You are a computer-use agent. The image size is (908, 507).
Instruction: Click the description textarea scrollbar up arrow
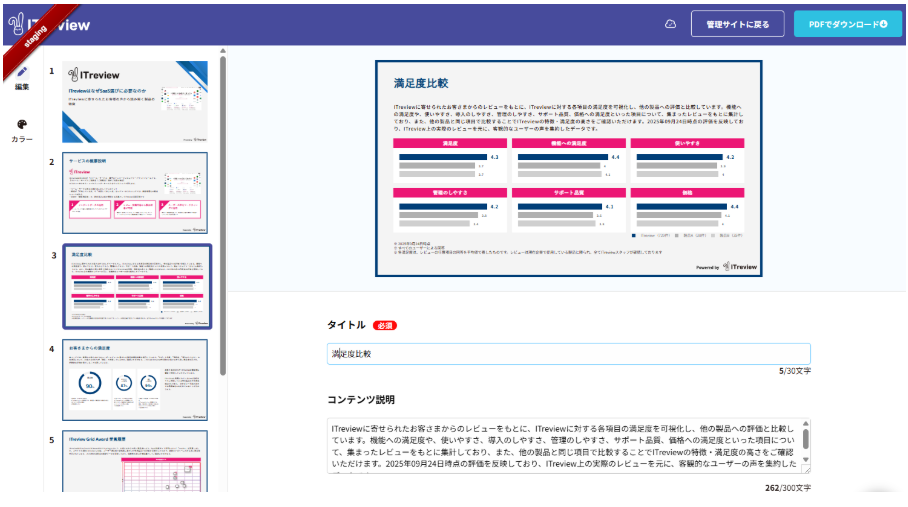(x=806, y=424)
